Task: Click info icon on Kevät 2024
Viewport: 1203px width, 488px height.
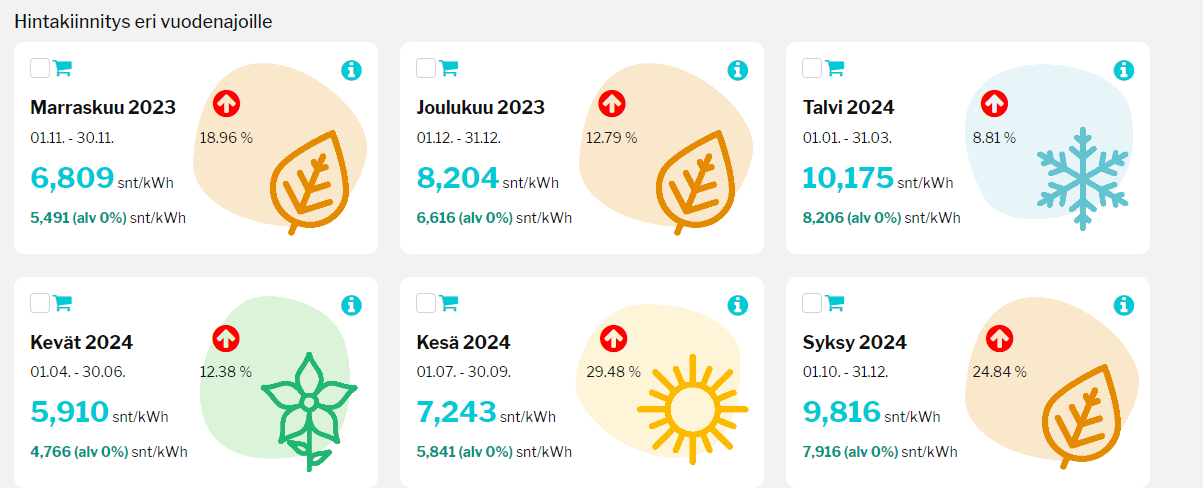Action: pyautogui.click(x=351, y=305)
